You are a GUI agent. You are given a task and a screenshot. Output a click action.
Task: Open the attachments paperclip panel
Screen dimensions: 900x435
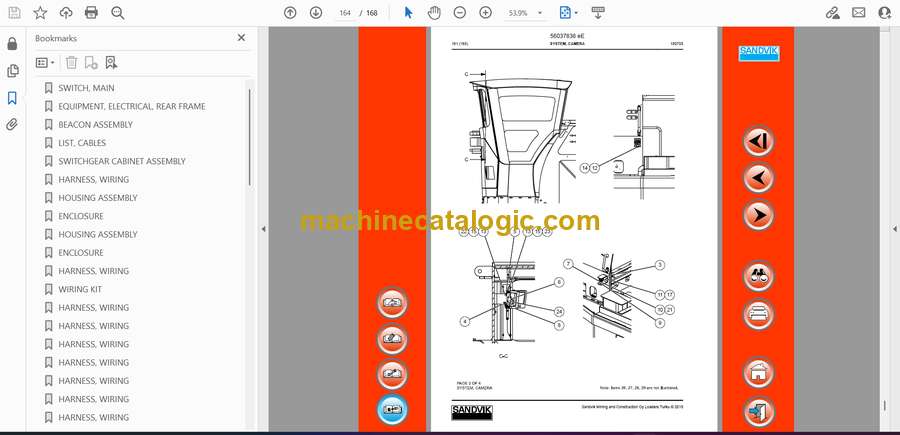[12, 125]
